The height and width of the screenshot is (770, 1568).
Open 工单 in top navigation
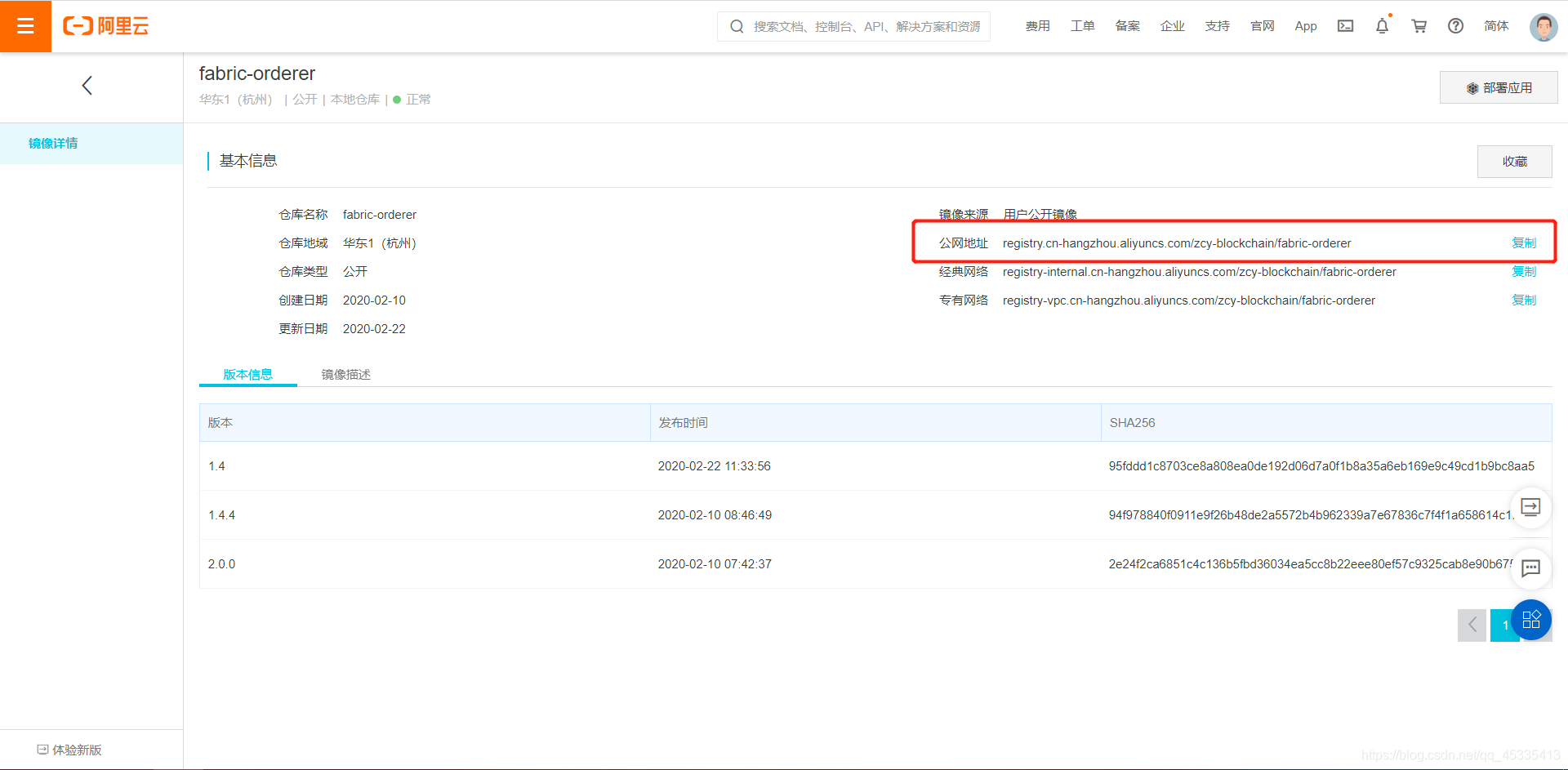(x=1082, y=26)
